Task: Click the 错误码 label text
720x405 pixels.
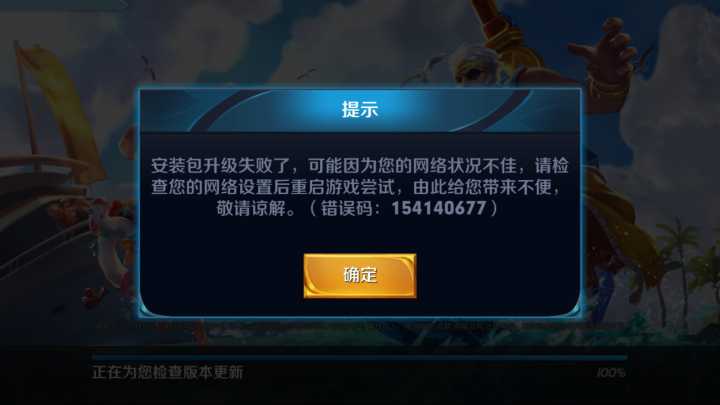Action: (x=347, y=208)
